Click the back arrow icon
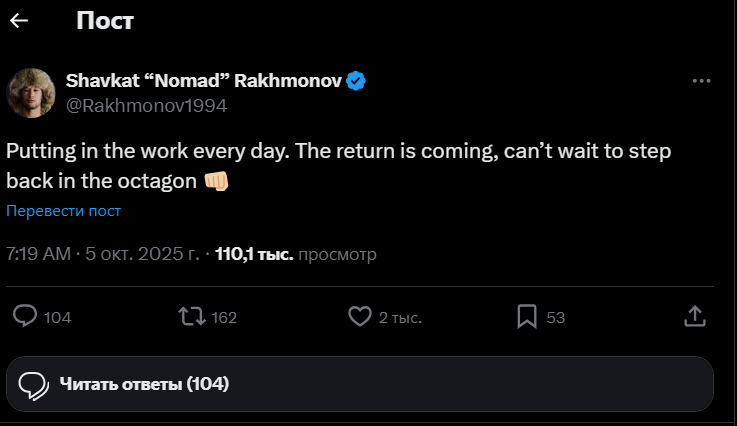The height and width of the screenshot is (426, 737). tap(19, 20)
